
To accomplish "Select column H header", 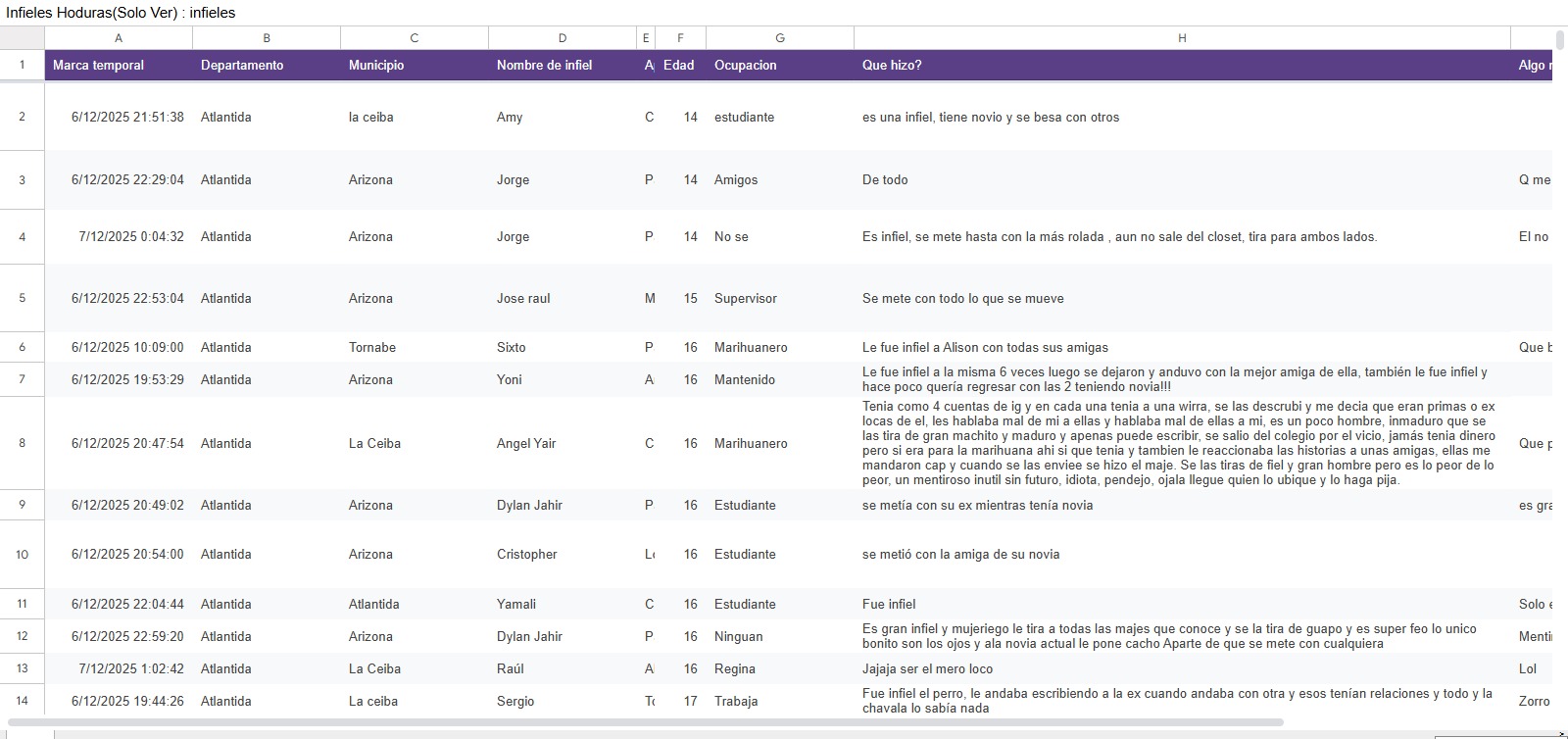I will [1182, 38].
